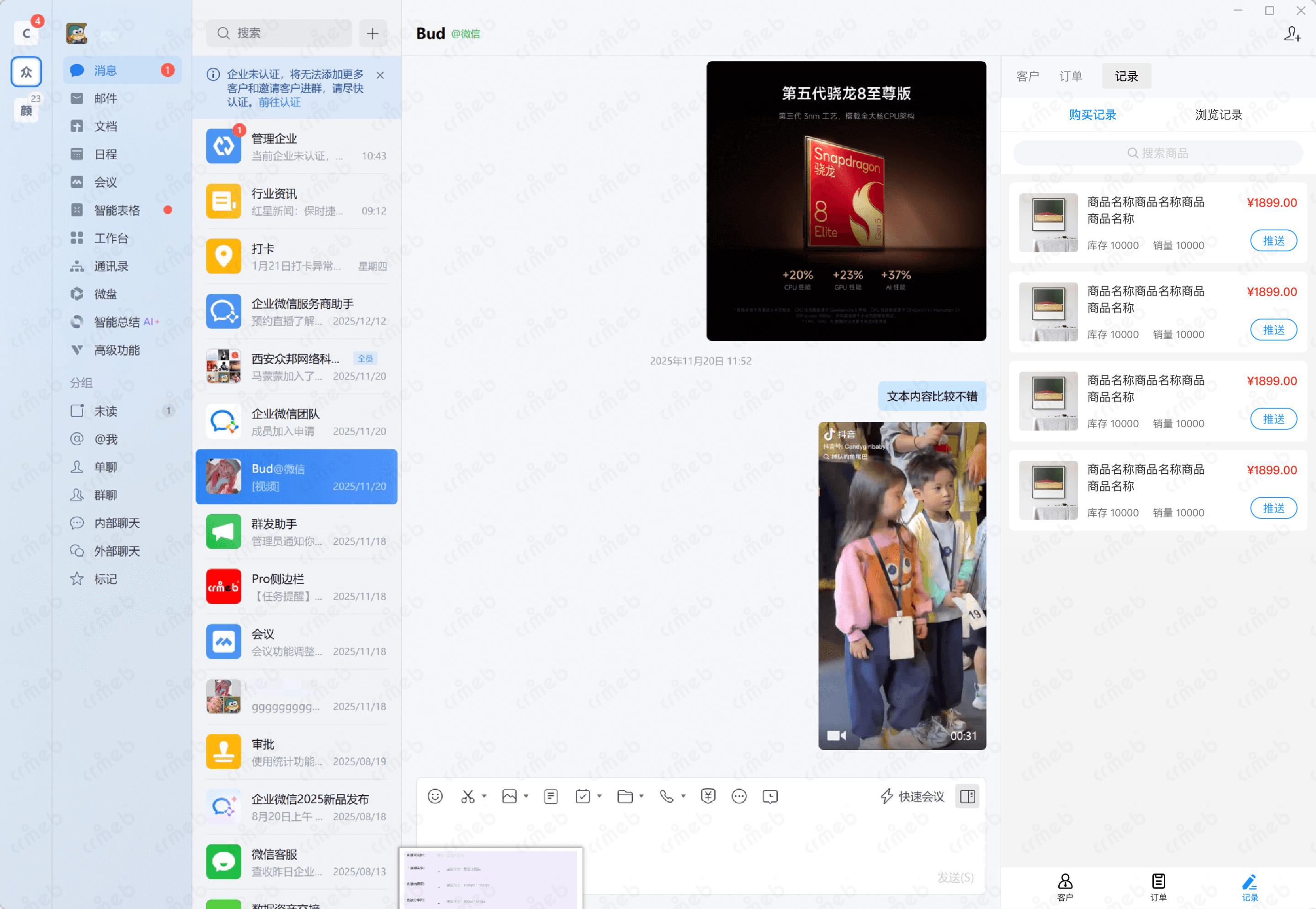This screenshot has width=1316, height=909.
Task: Open the chat history clock icon
Action: [770, 796]
